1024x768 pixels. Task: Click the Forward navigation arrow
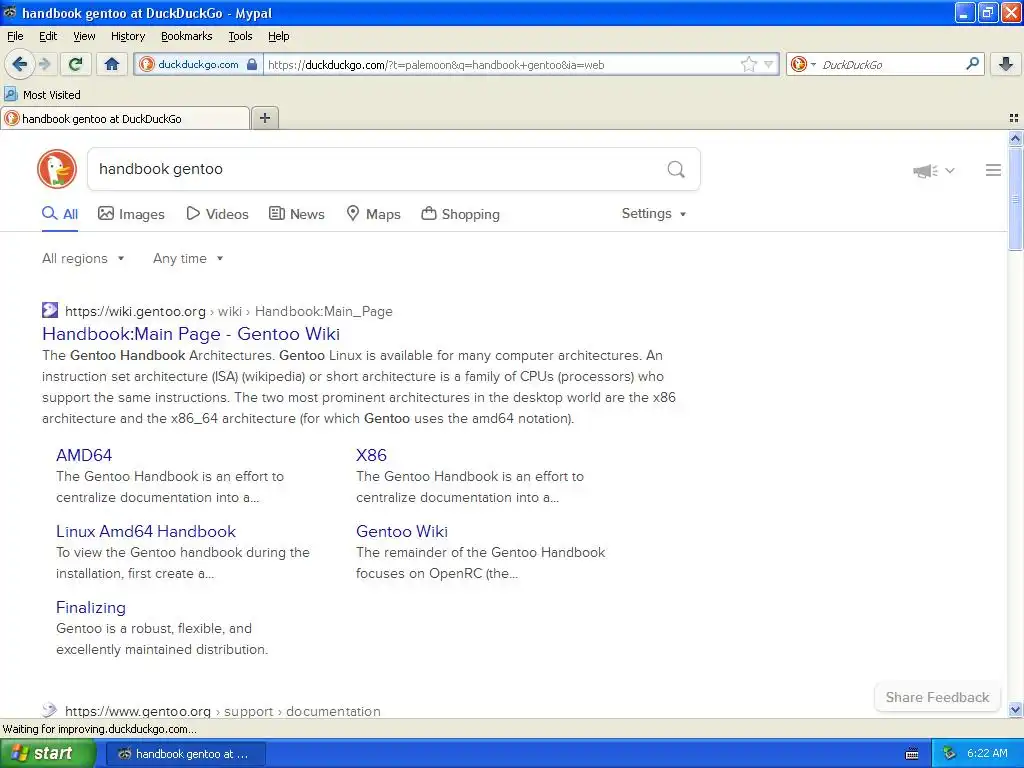coord(44,64)
